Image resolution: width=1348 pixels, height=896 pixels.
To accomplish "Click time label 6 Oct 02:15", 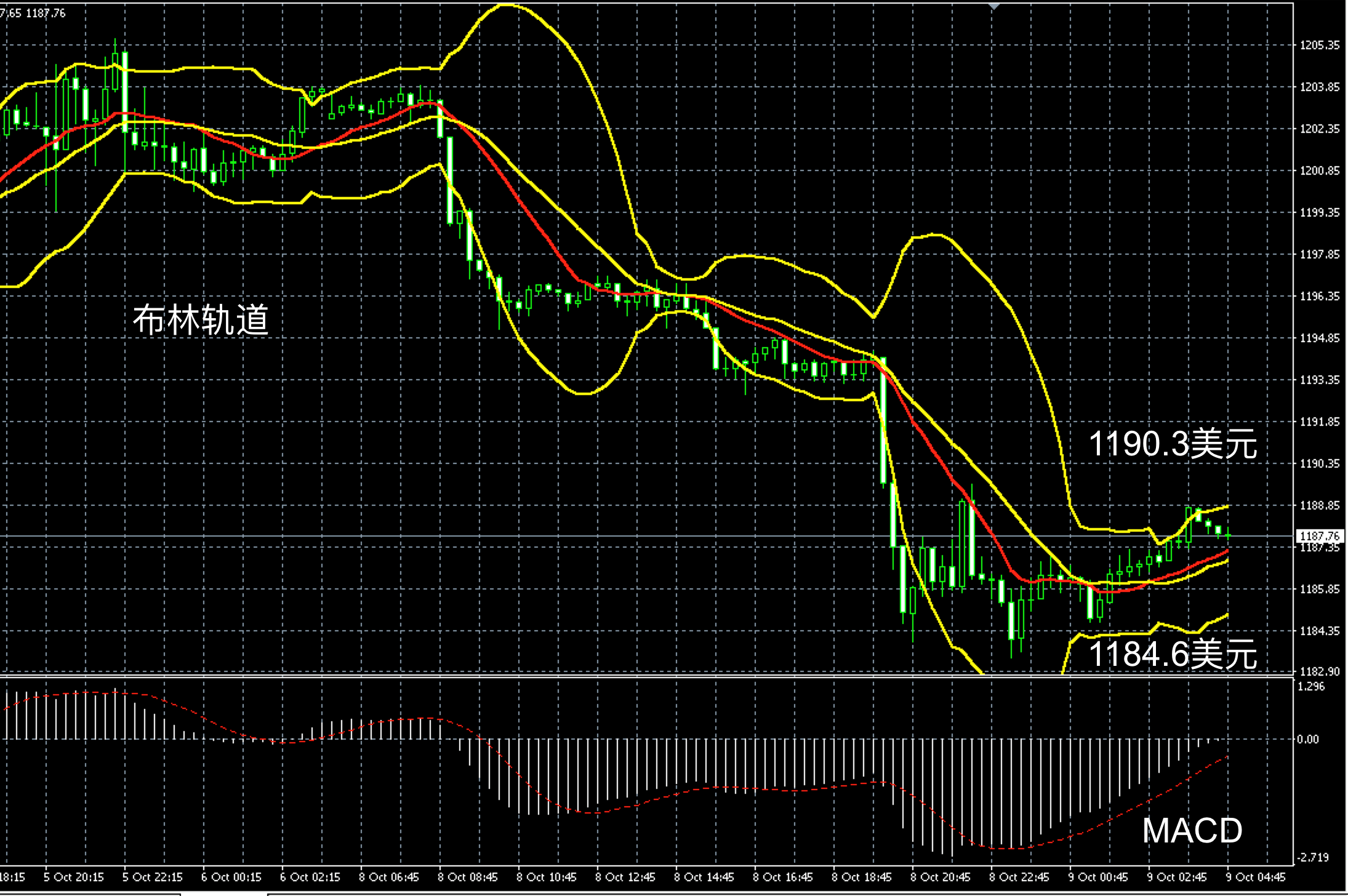I will click(310, 877).
